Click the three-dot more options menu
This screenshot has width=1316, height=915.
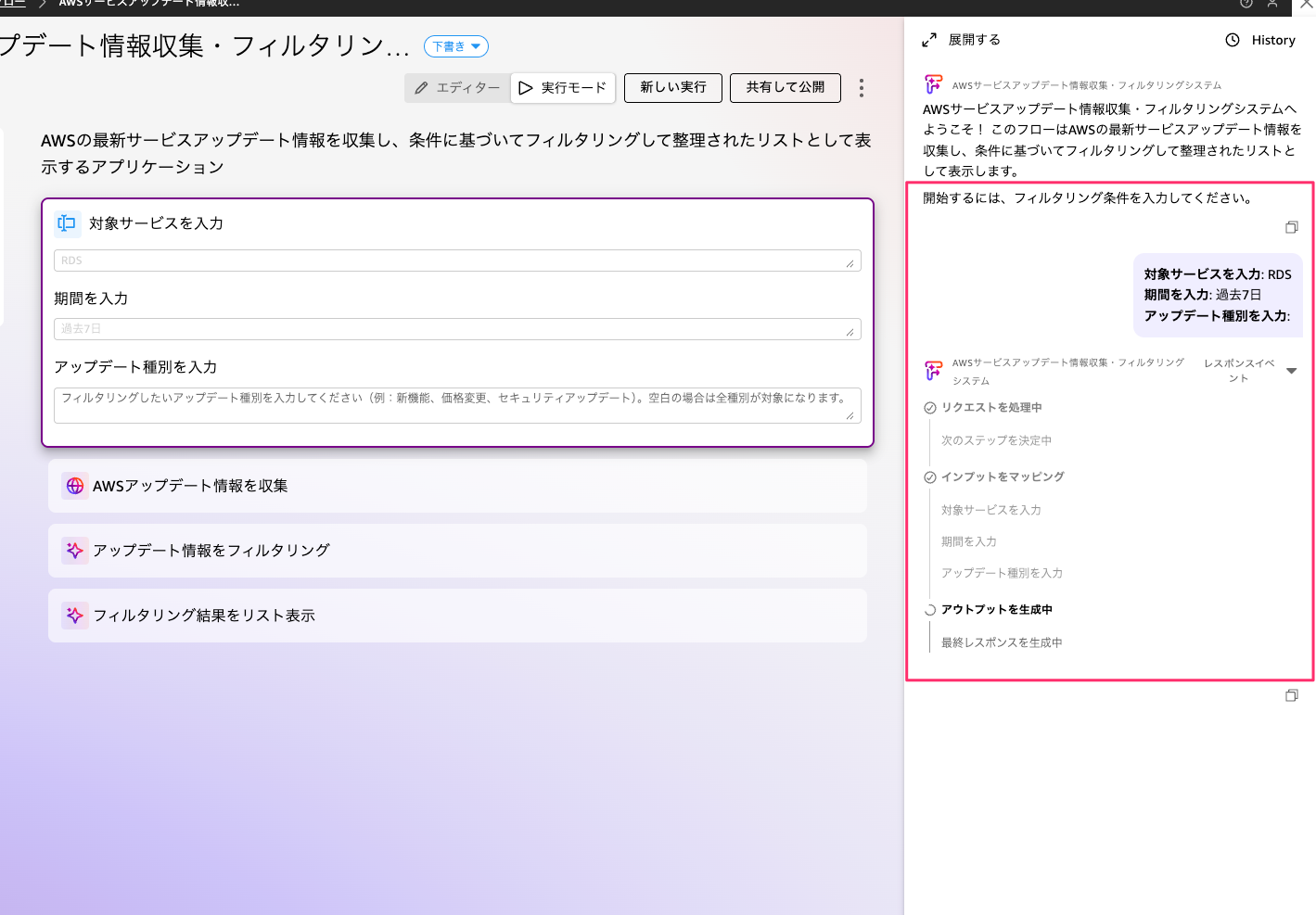[862, 88]
